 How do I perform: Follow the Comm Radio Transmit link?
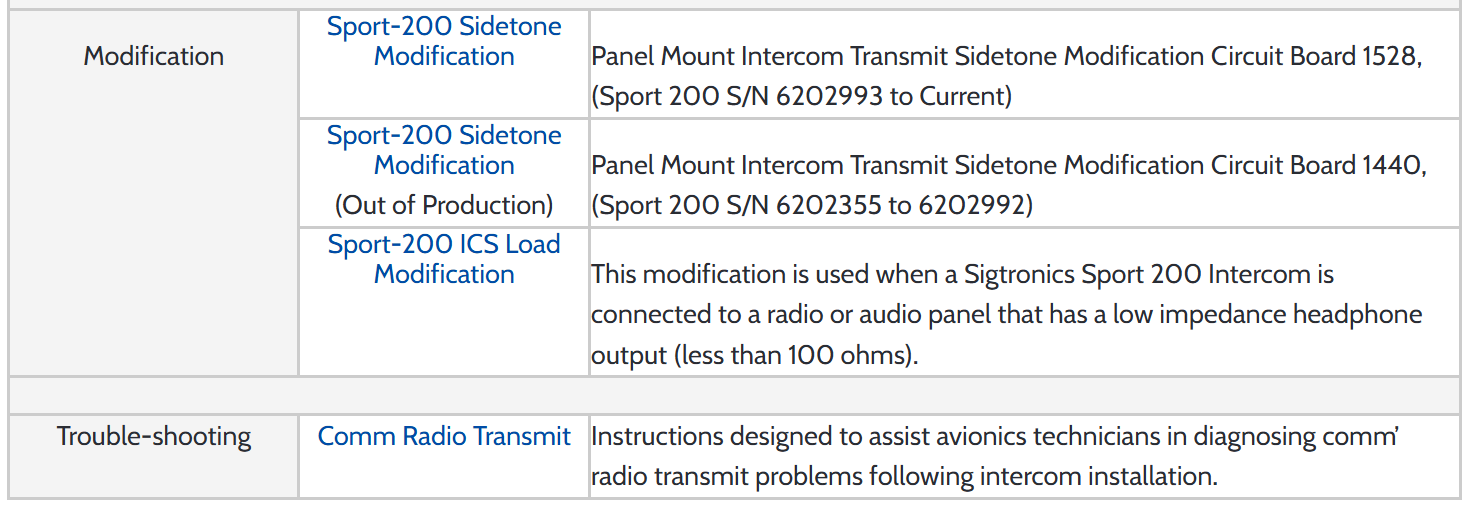[444, 437]
